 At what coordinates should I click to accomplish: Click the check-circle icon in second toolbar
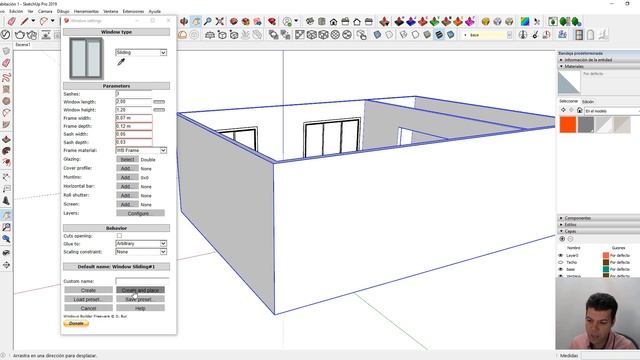point(5,35)
